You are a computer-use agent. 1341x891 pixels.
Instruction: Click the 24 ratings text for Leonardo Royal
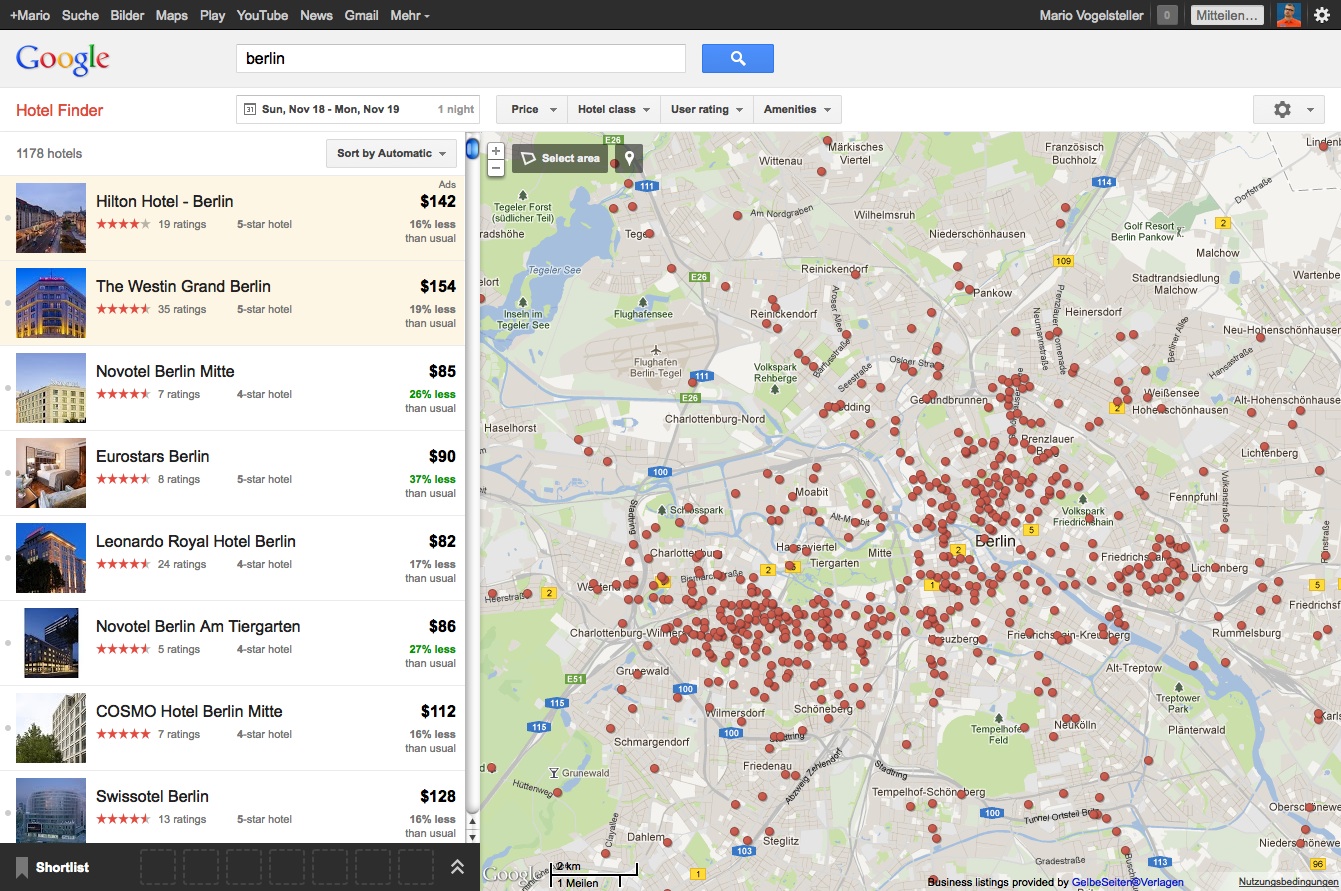(x=182, y=564)
